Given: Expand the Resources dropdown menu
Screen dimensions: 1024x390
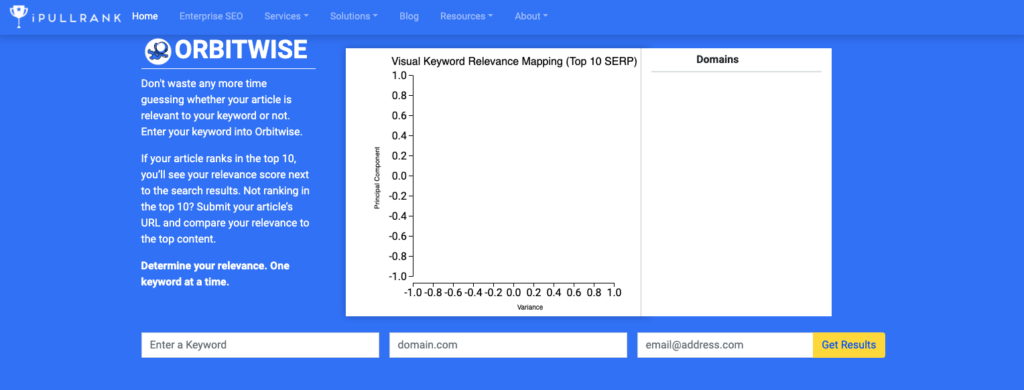Looking at the screenshot, I should [x=467, y=16].
